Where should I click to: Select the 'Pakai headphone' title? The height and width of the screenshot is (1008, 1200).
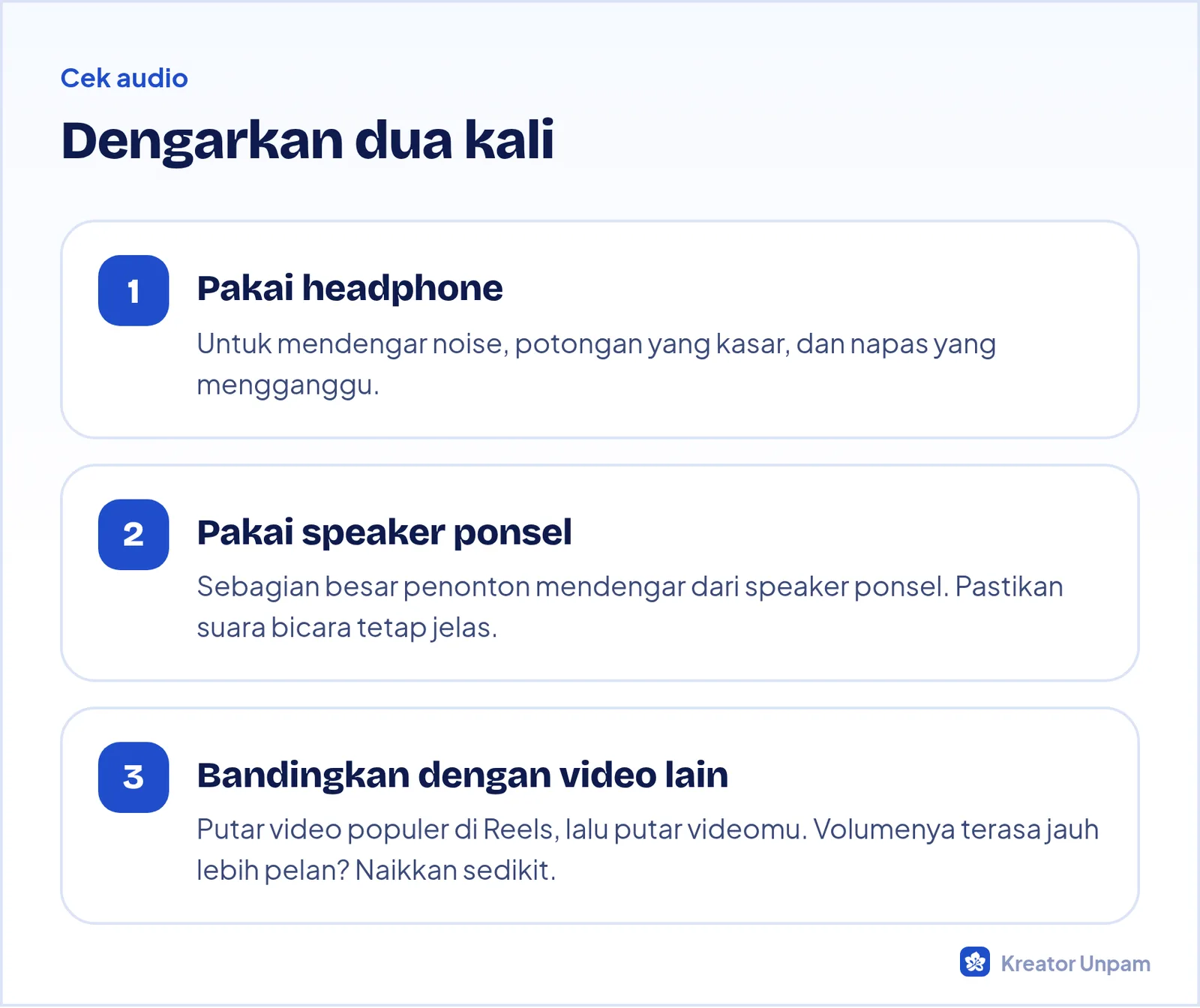tap(349, 289)
